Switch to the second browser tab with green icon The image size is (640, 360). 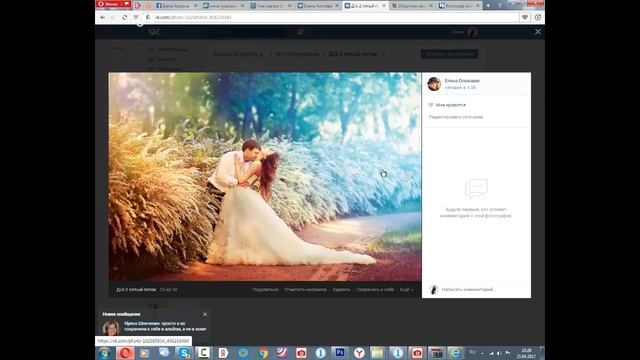[223, 6]
